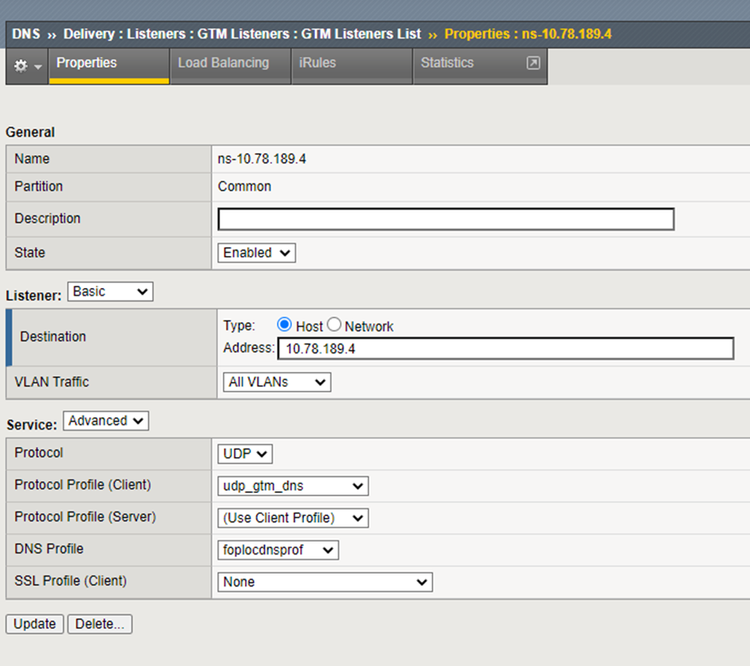Switch to the Load Balancing tab
This screenshot has height=666, width=750.
(x=223, y=63)
